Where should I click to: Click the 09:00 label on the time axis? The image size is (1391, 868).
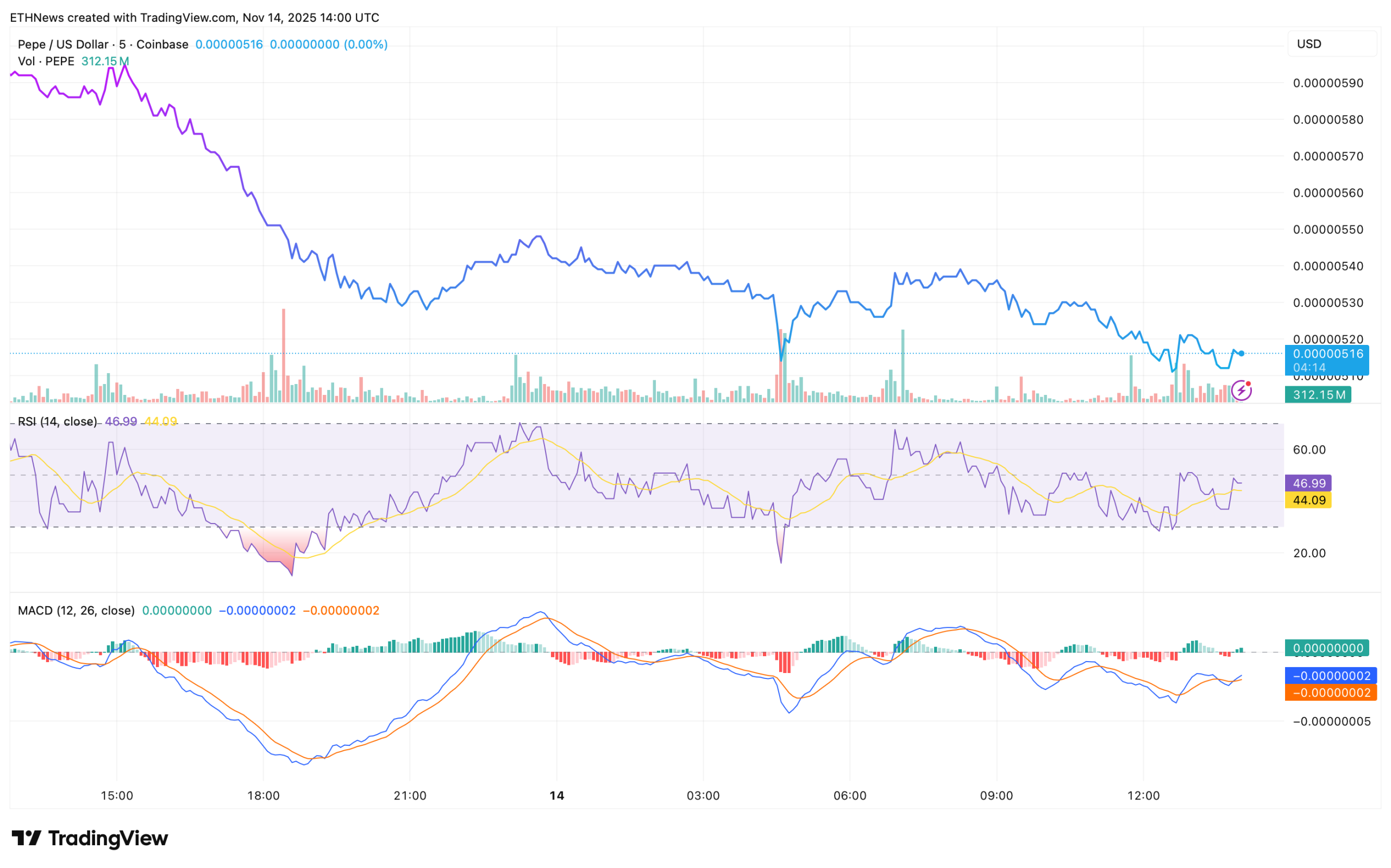pyautogui.click(x=997, y=796)
